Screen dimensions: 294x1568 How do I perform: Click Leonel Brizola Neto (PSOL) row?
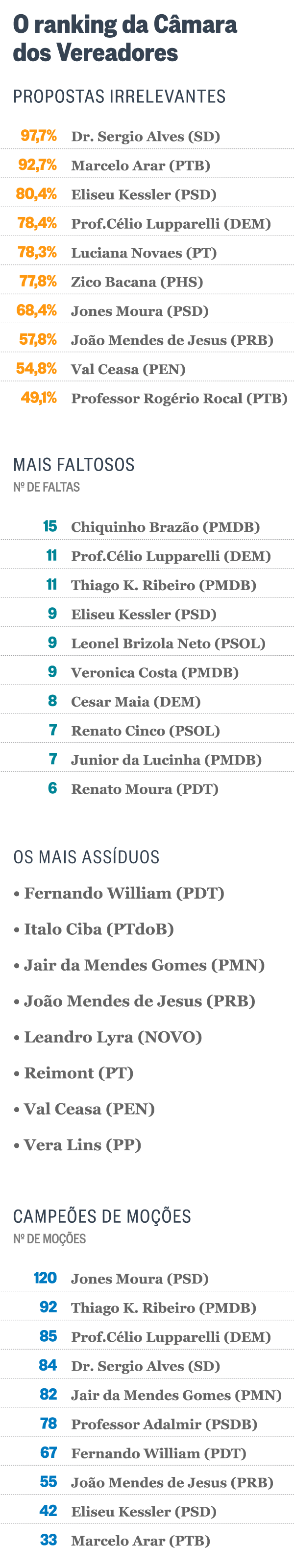click(168, 643)
